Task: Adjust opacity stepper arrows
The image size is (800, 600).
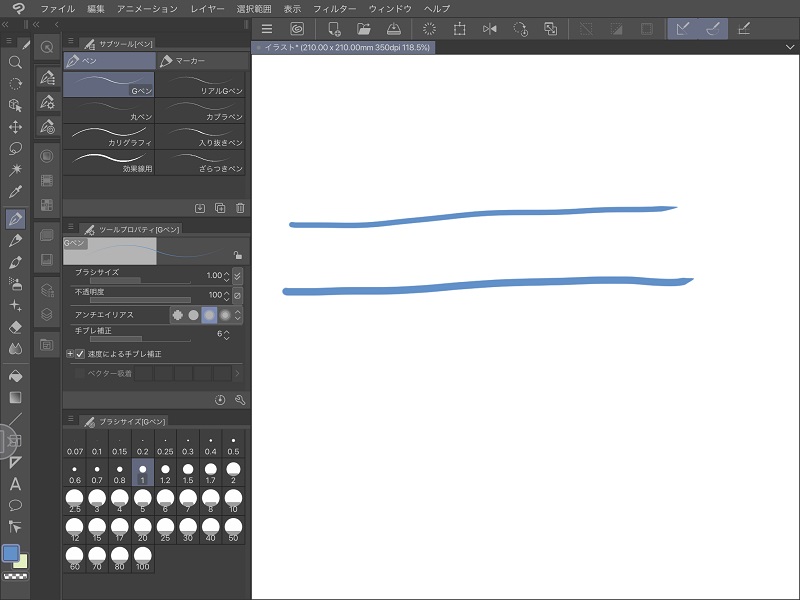Action: tap(227, 295)
